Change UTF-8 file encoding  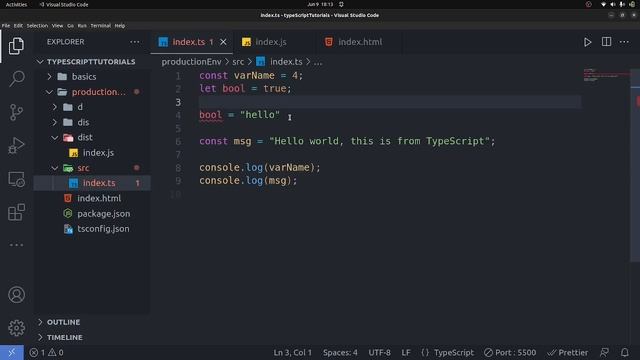[380, 352]
